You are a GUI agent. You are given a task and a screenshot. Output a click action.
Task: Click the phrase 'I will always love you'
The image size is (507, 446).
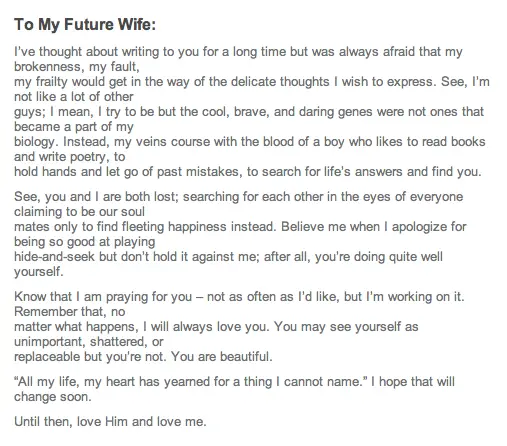click(x=206, y=327)
